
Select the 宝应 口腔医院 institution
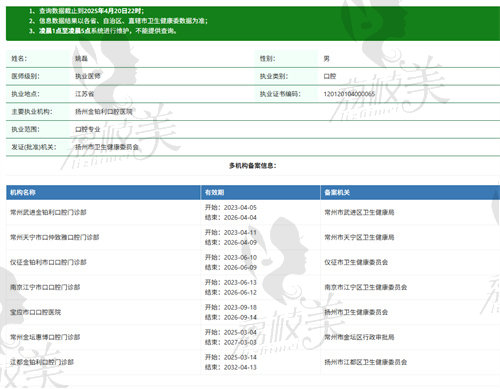(35, 312)
